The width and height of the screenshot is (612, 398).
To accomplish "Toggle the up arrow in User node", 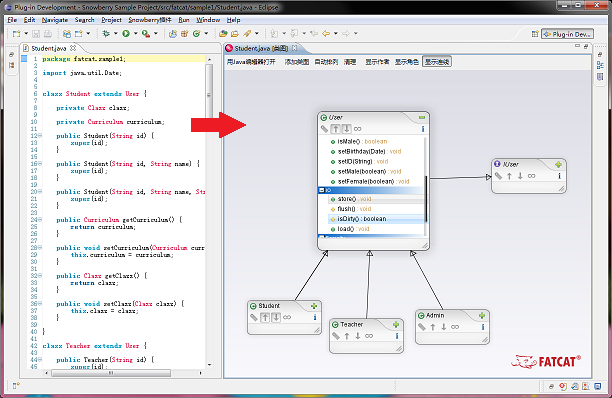I will click(x=336, y=129).
